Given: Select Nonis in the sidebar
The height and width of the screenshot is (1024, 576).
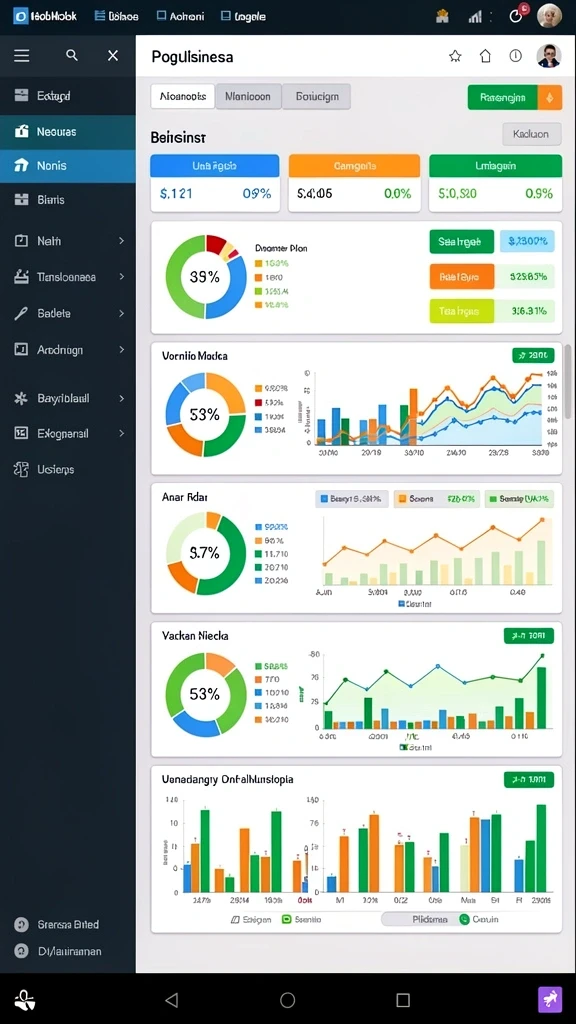Looking at the screenshot, I should click(68, 166).
